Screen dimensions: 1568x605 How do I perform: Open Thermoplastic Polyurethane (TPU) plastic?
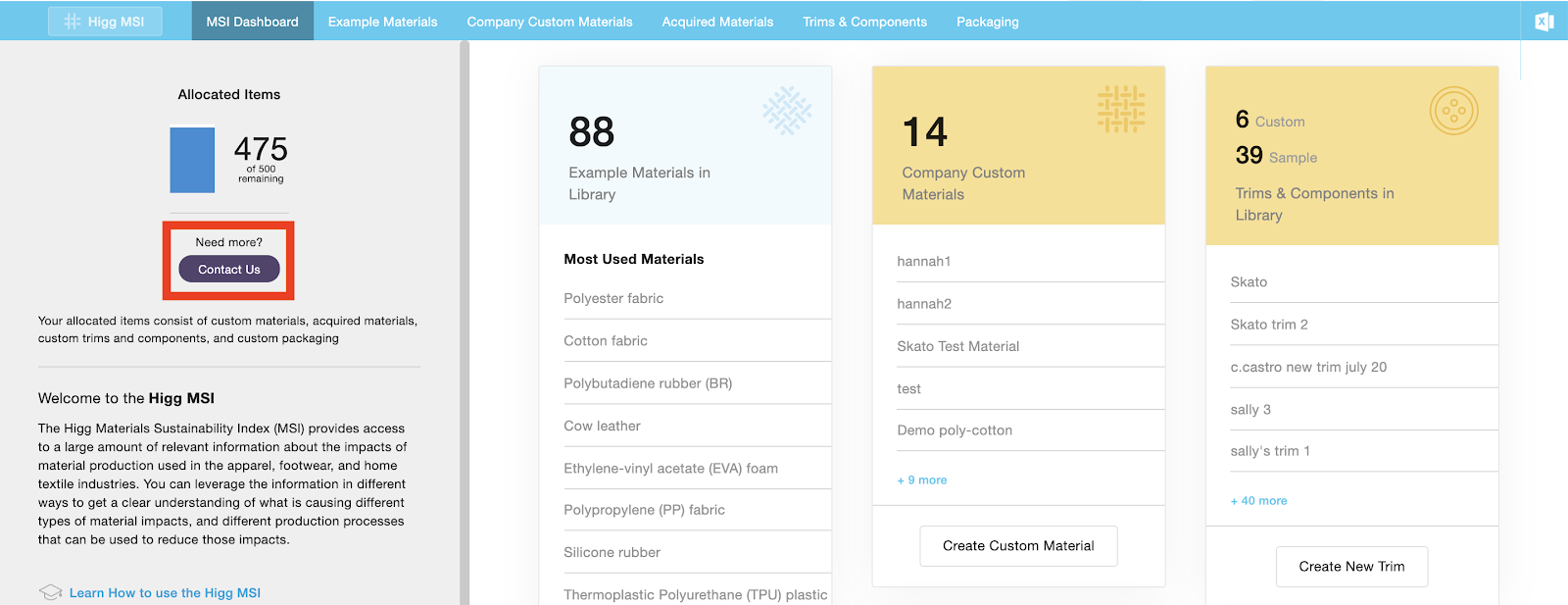click(x=697, y=594)
